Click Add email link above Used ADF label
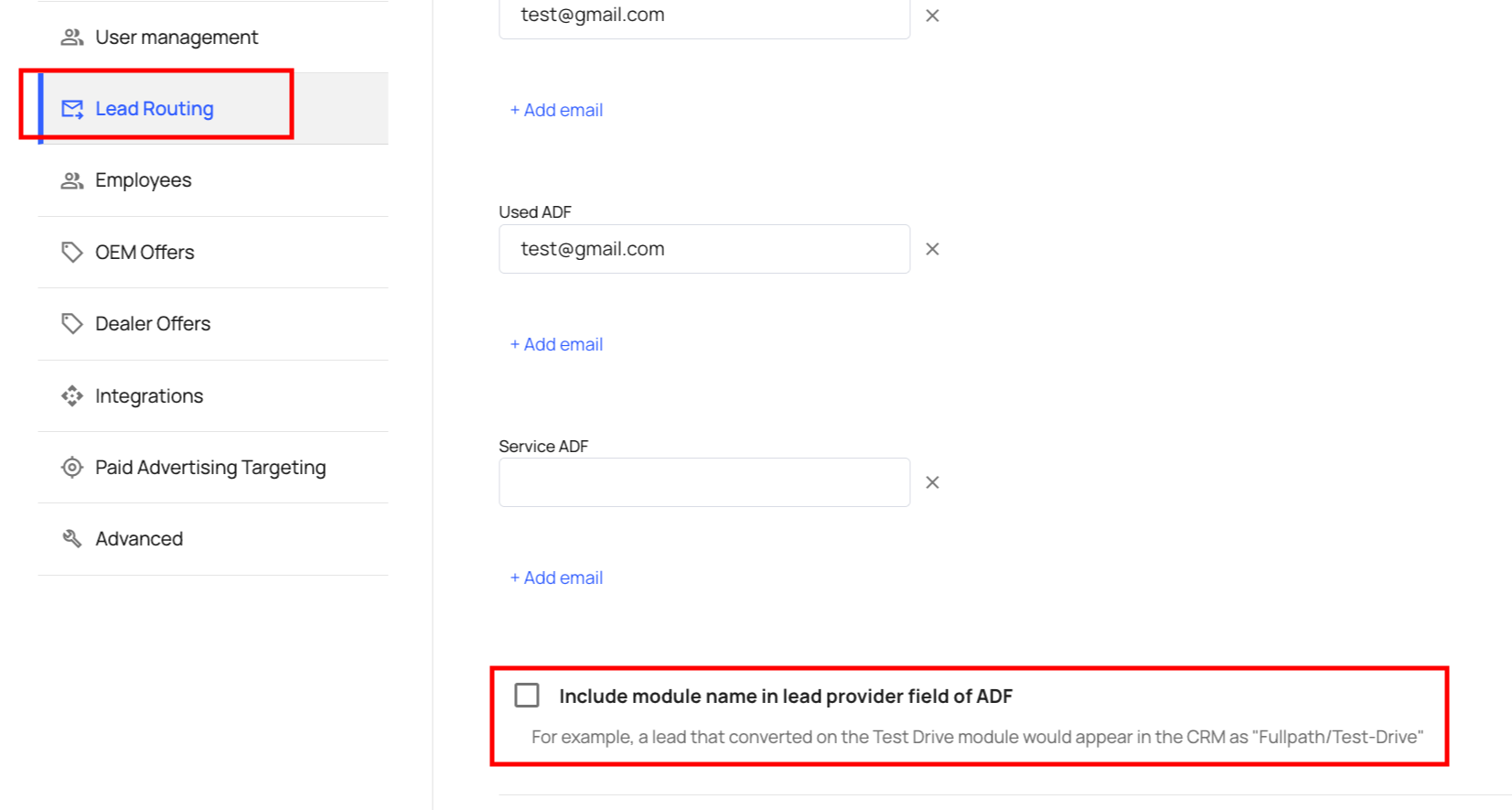The height and width of the screenshot is (810, 1512). pyautogui.click(x=556, y=110)
